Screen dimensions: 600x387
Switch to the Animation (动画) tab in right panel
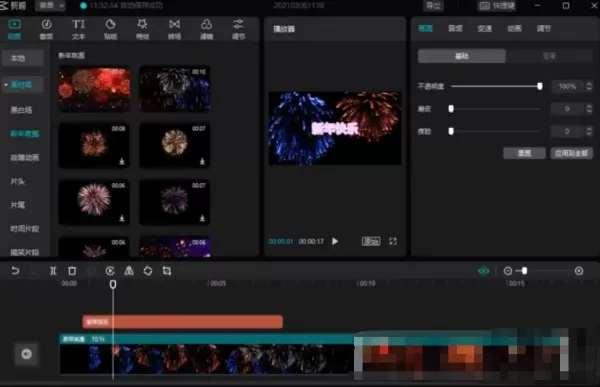point(514,29)
